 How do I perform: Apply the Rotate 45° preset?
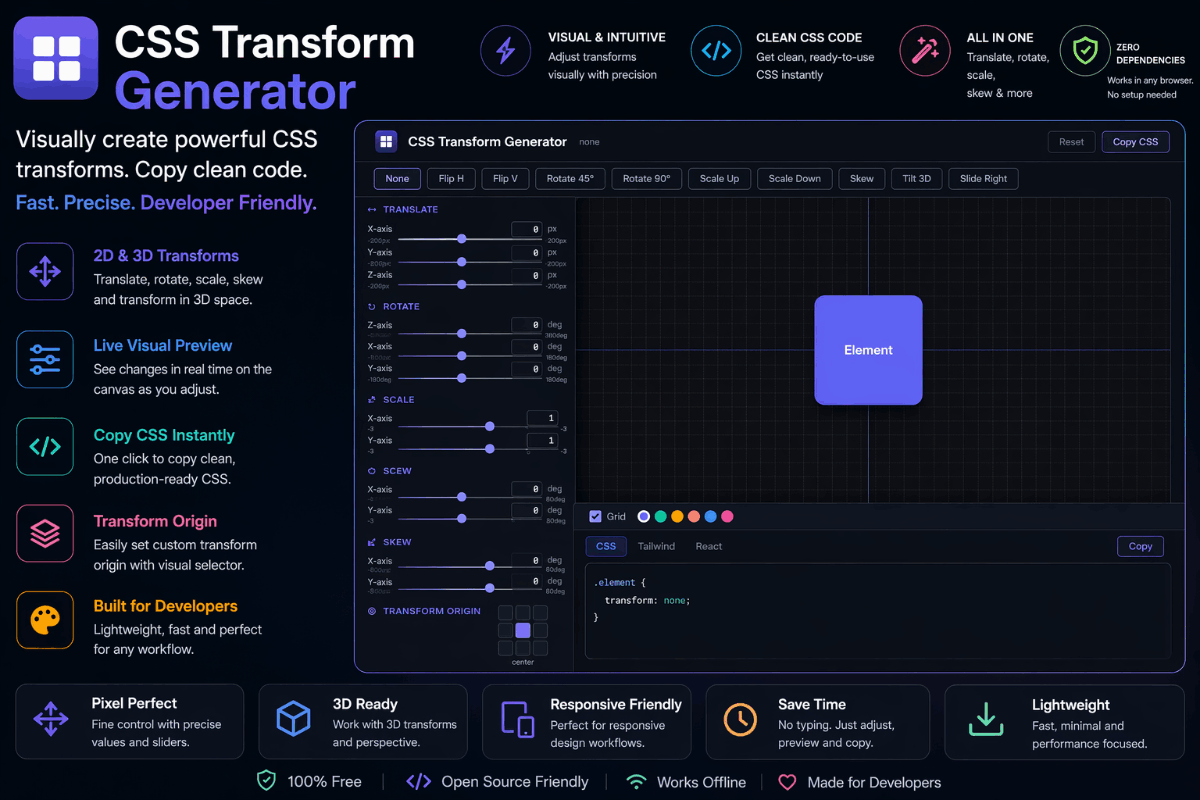coord(570,178)
